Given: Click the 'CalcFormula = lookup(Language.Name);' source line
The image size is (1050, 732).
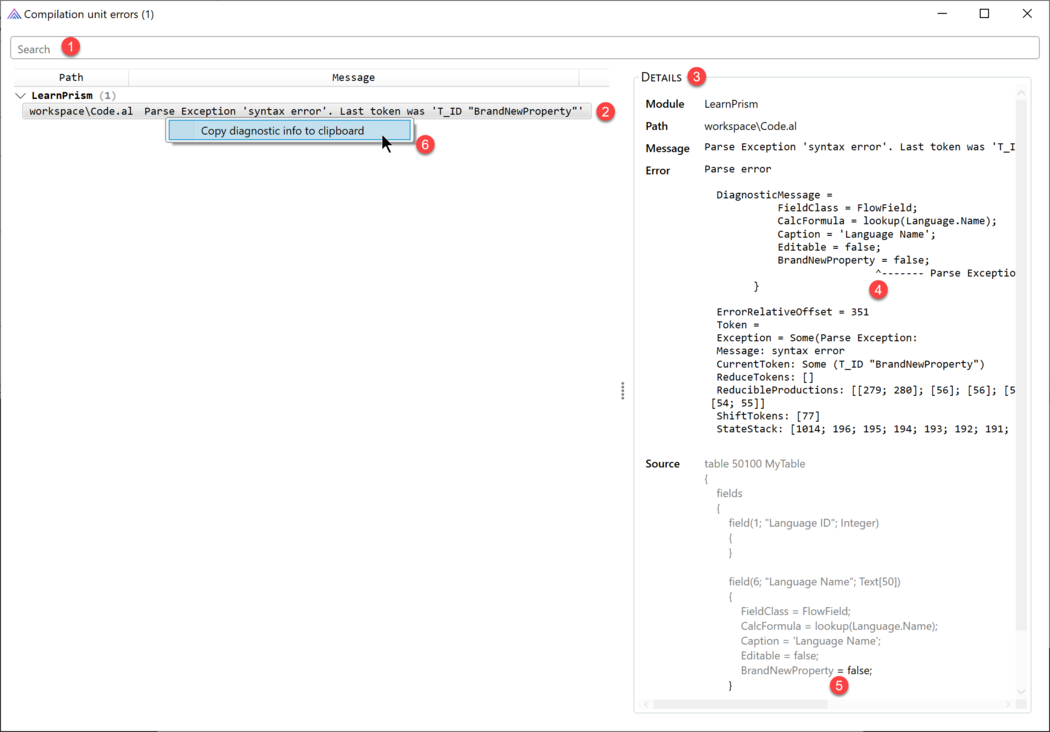Looking at the screenshot, I should coord(839,626).
